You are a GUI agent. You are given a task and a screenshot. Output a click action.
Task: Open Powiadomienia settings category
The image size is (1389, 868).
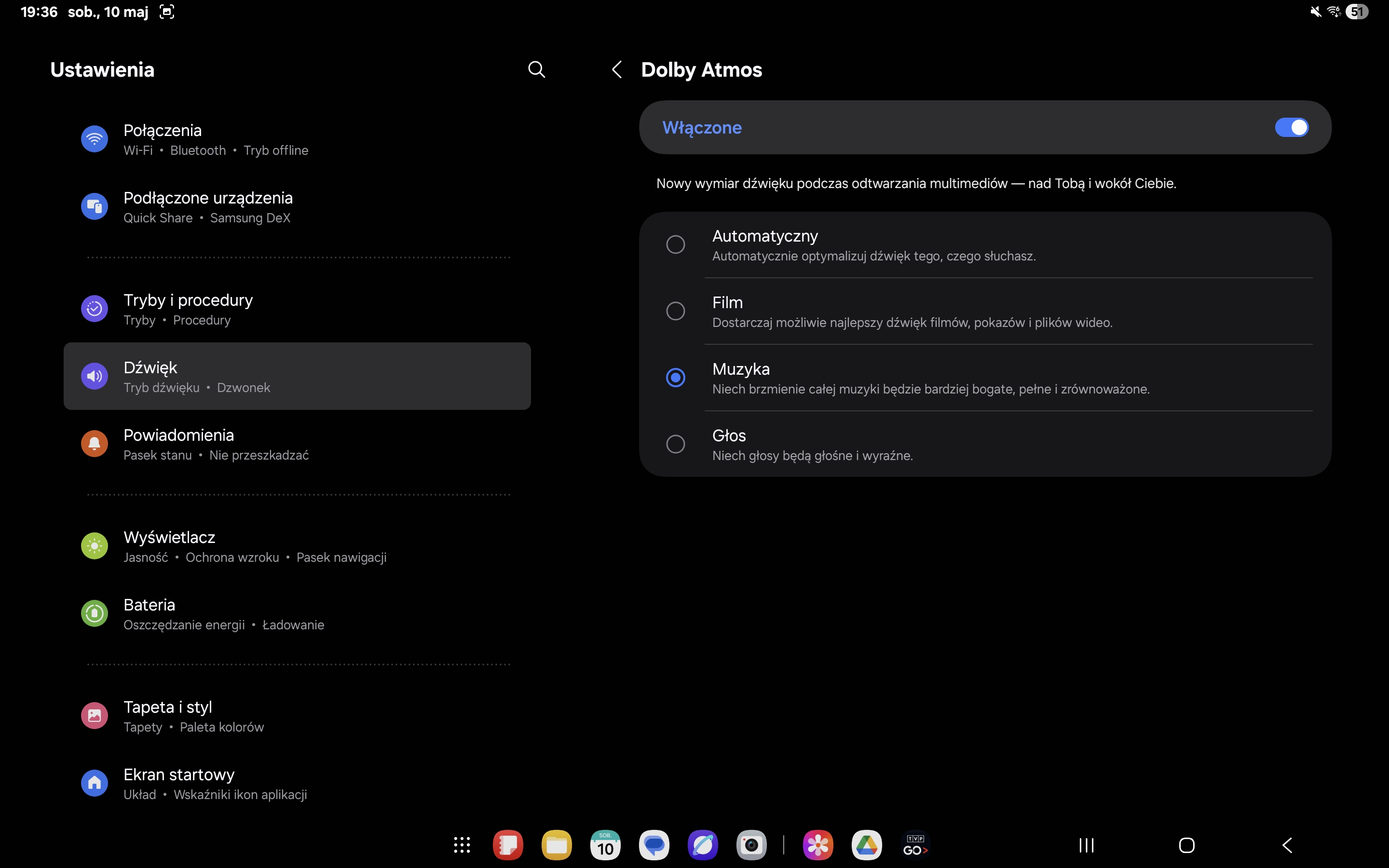(297, 444)
